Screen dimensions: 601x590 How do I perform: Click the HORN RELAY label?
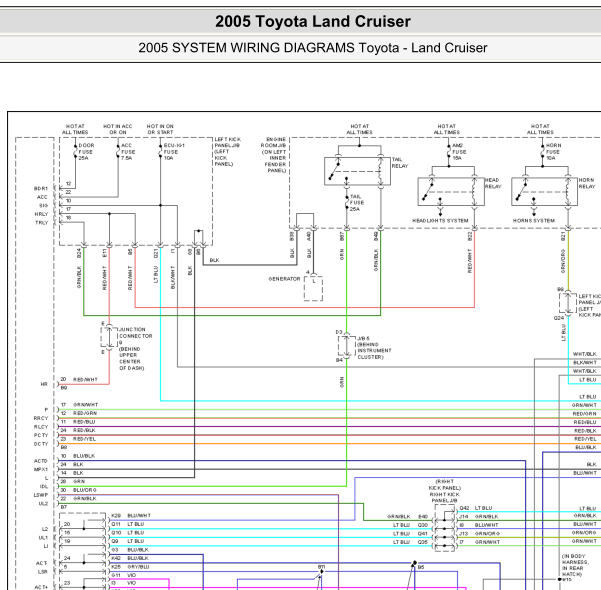pos(587,183)
